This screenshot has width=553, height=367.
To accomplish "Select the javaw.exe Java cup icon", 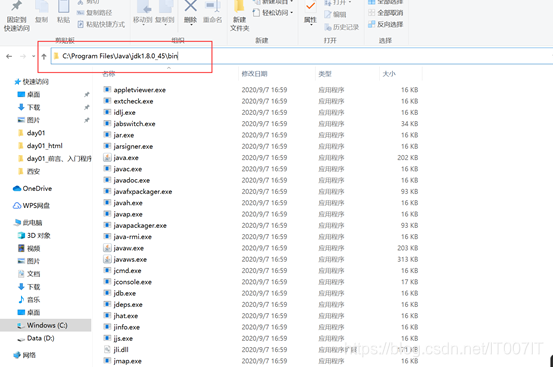I will pos(107,248).
